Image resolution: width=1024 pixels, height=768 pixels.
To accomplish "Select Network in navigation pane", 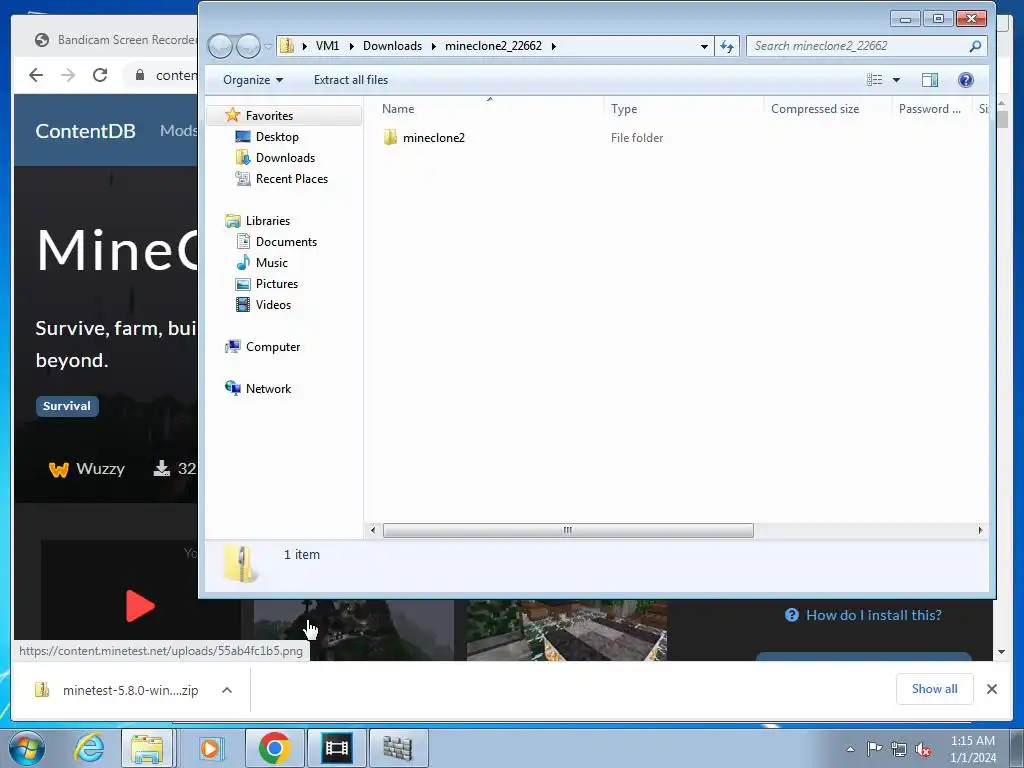I will point(268,389).
